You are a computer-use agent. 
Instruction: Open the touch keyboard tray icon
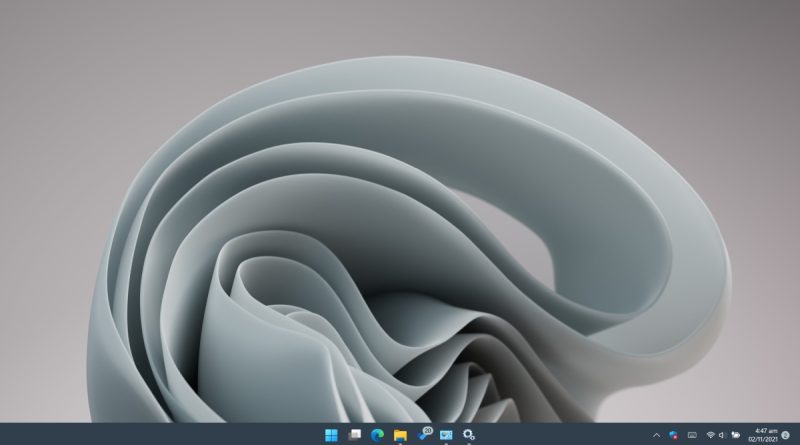point(692,435)
